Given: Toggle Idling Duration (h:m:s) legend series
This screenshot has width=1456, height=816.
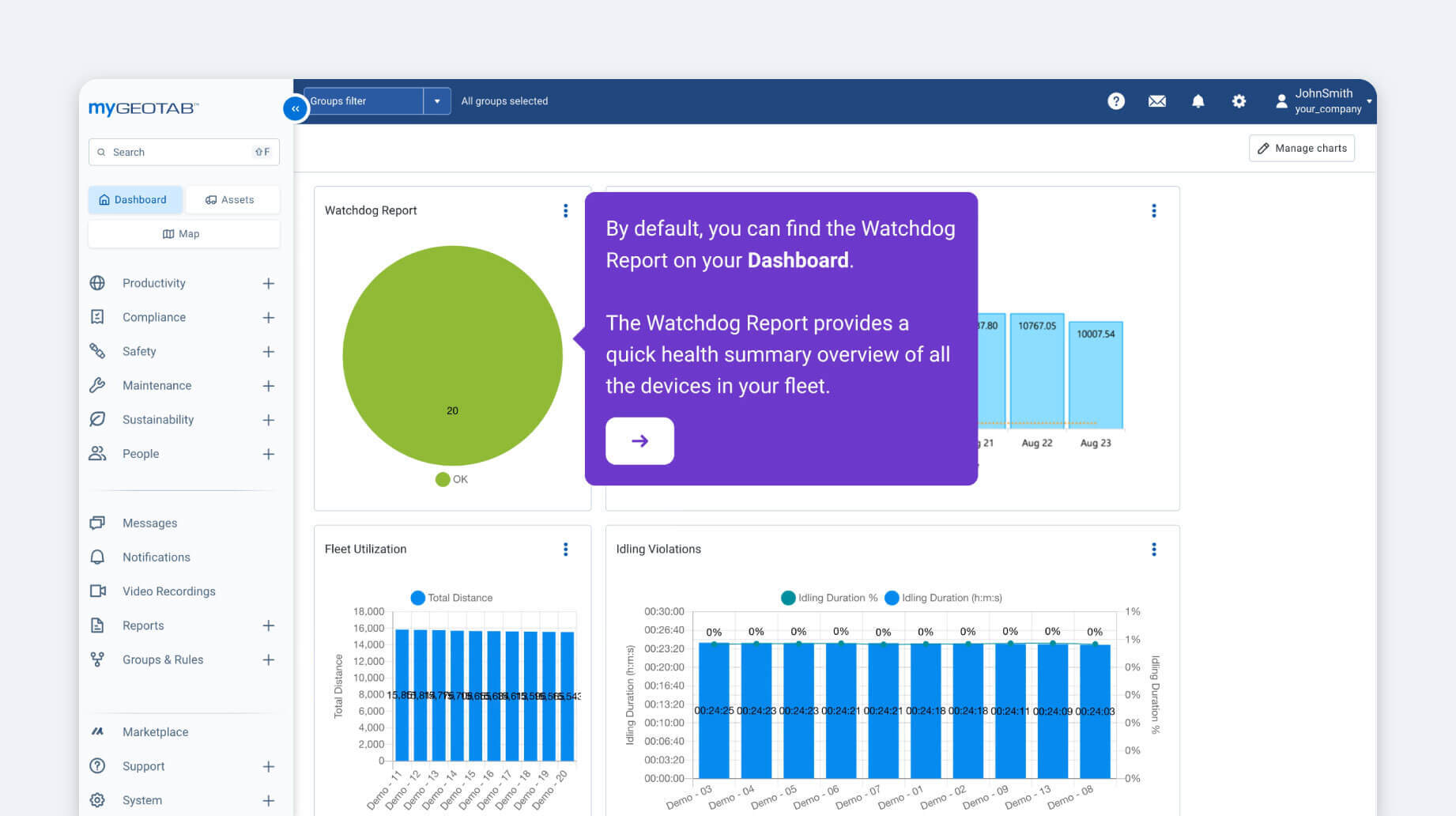Looking at the screenshot, I should click(x=943, y=598).
